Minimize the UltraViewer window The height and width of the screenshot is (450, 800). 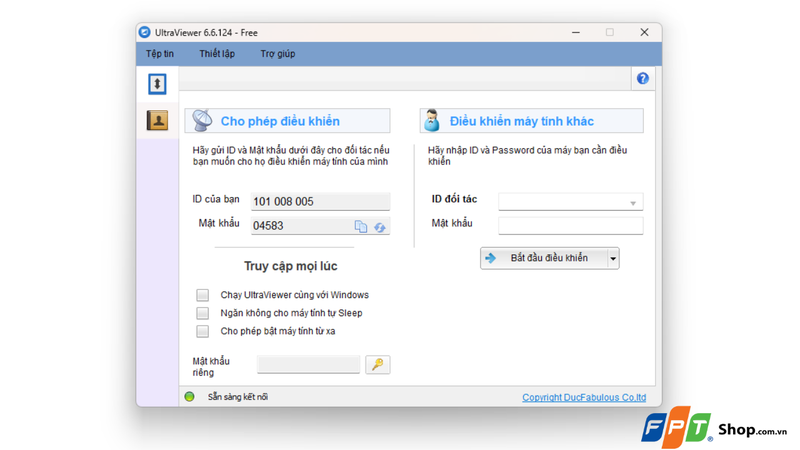click(x=576, y=32)
